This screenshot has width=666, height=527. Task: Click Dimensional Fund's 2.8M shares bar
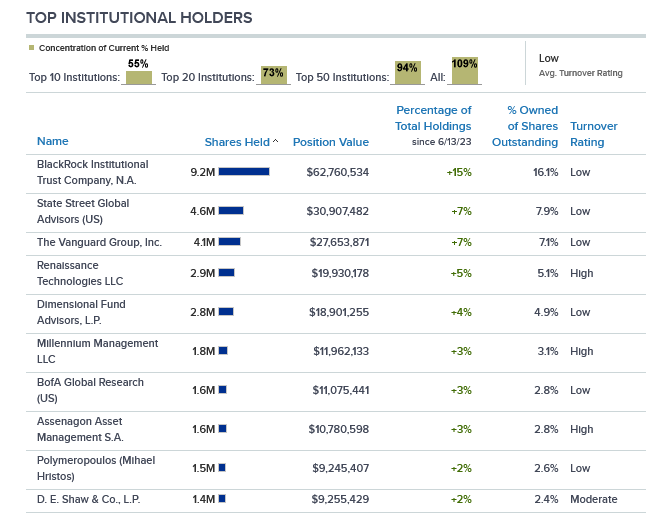point(226,312)
